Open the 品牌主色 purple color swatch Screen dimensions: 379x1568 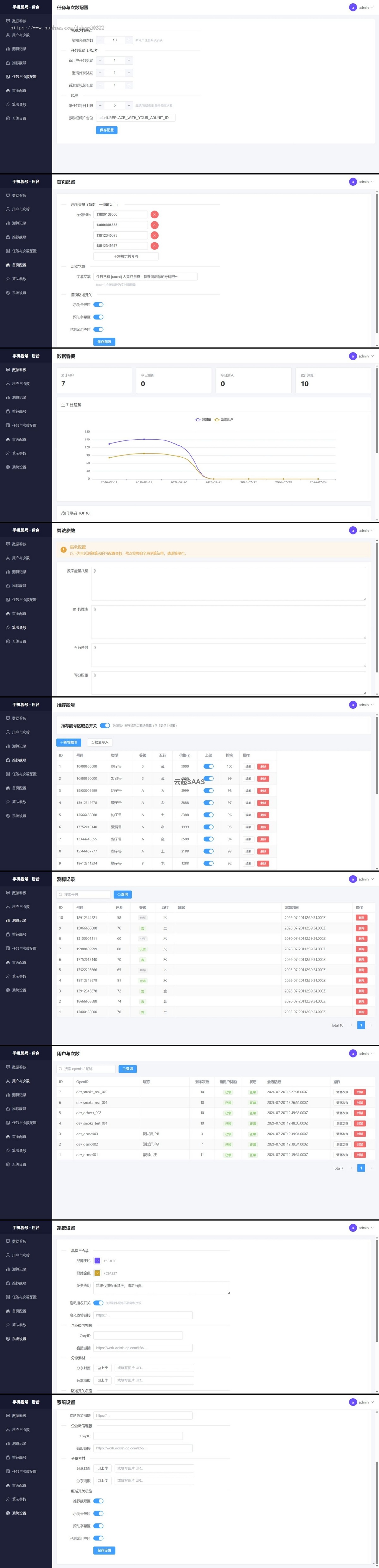pyautogui.click(x=97, y=1261)
